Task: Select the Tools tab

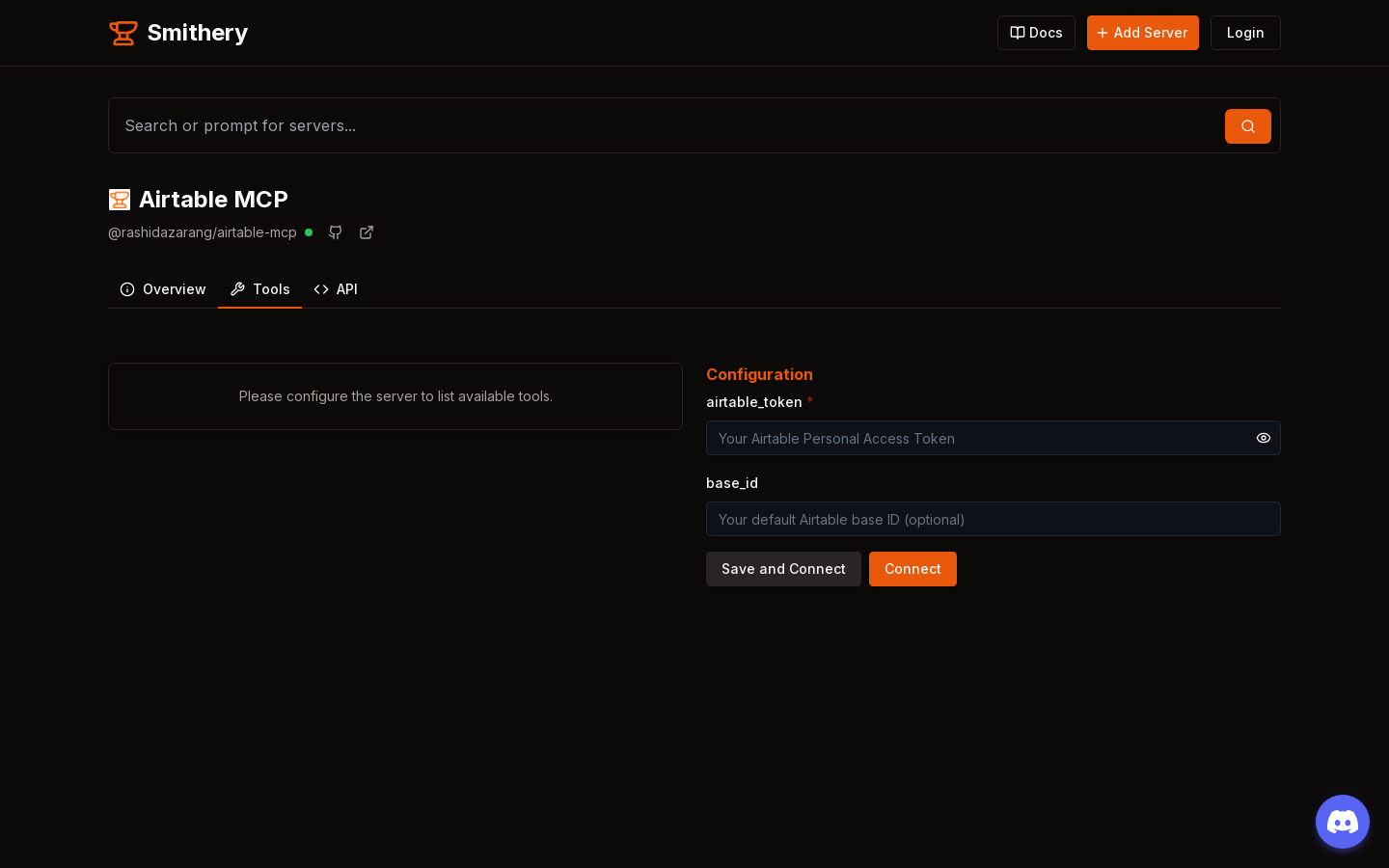Action: (259, 289)
